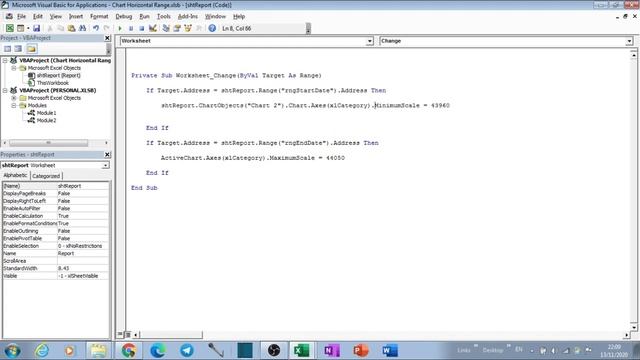The height and width of the screenshot is (360, 640).
Task: Open the Edit menu
Action: [x=38, y=16]
